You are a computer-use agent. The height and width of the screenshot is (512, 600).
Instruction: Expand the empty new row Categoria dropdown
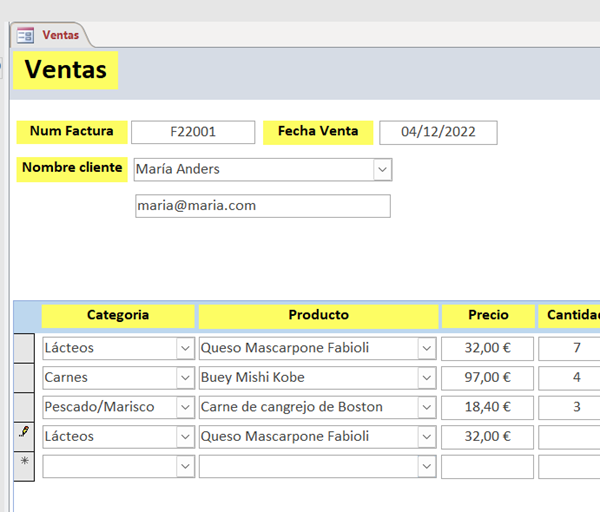tap(185, 466)
